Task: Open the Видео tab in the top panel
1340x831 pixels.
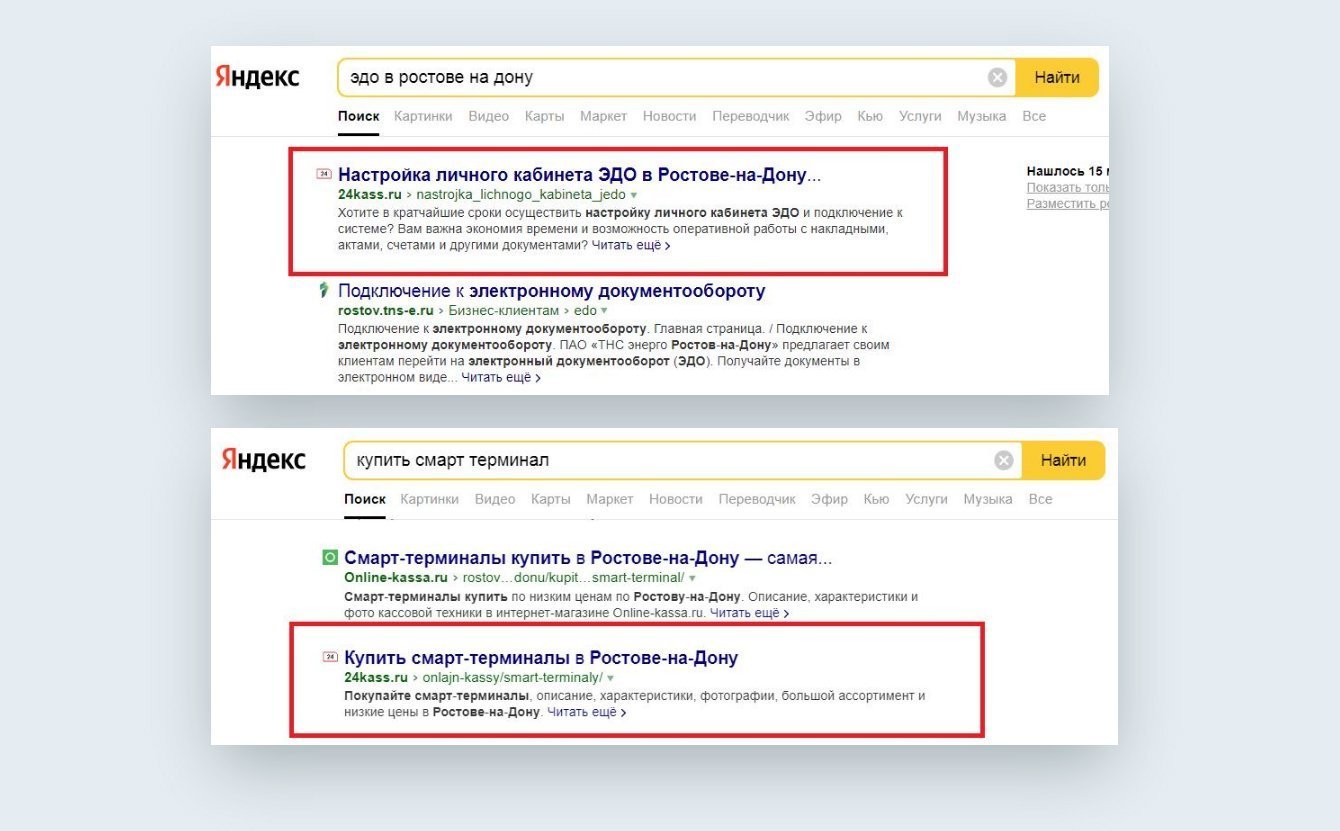Action: click(x=488, y=116)
